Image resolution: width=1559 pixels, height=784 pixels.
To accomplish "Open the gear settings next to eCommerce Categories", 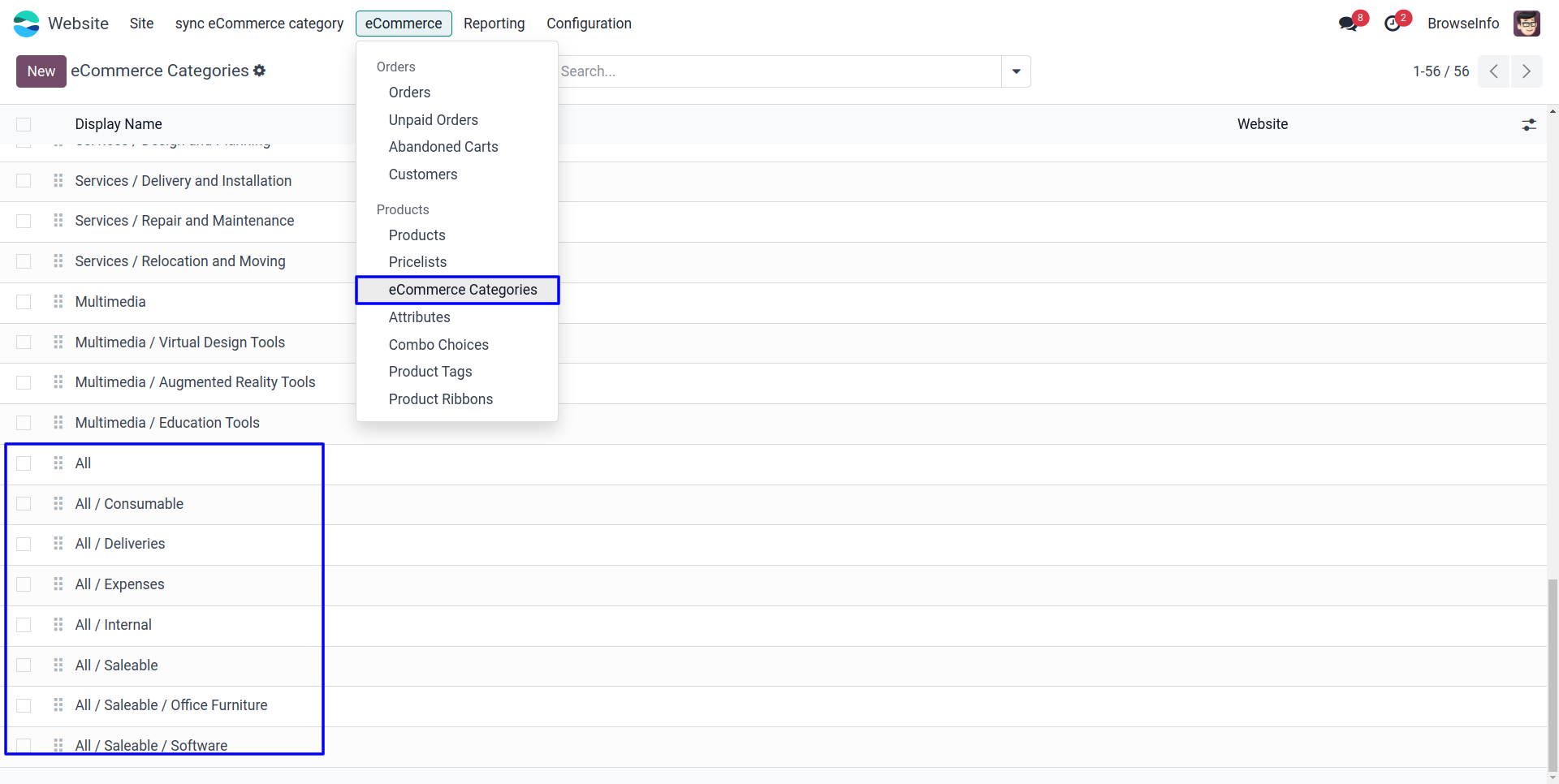I will pyautogui.click(x=260, y=71).
